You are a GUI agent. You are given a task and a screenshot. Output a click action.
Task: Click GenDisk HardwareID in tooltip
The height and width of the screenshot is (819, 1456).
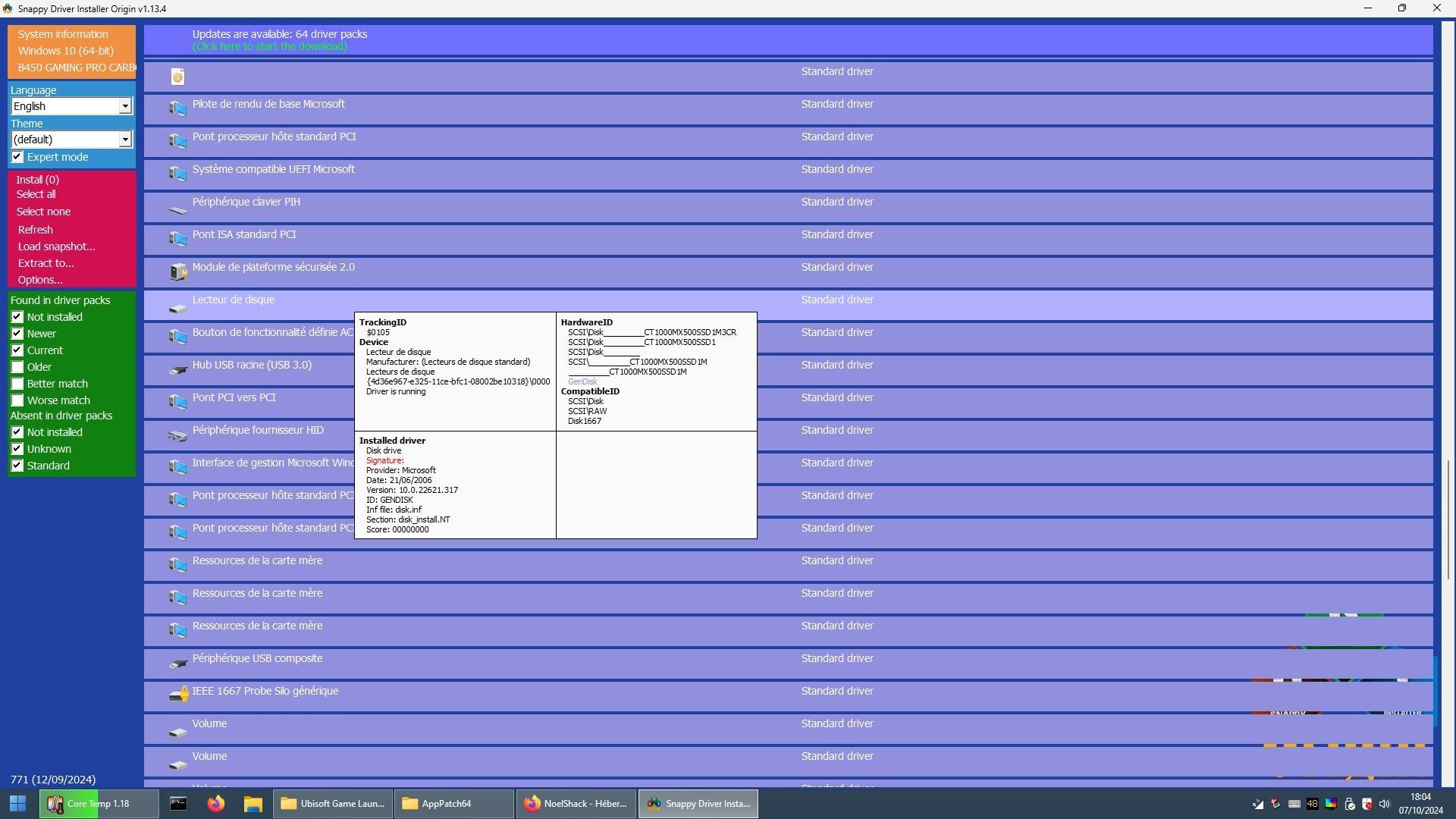tap(582, 381)
